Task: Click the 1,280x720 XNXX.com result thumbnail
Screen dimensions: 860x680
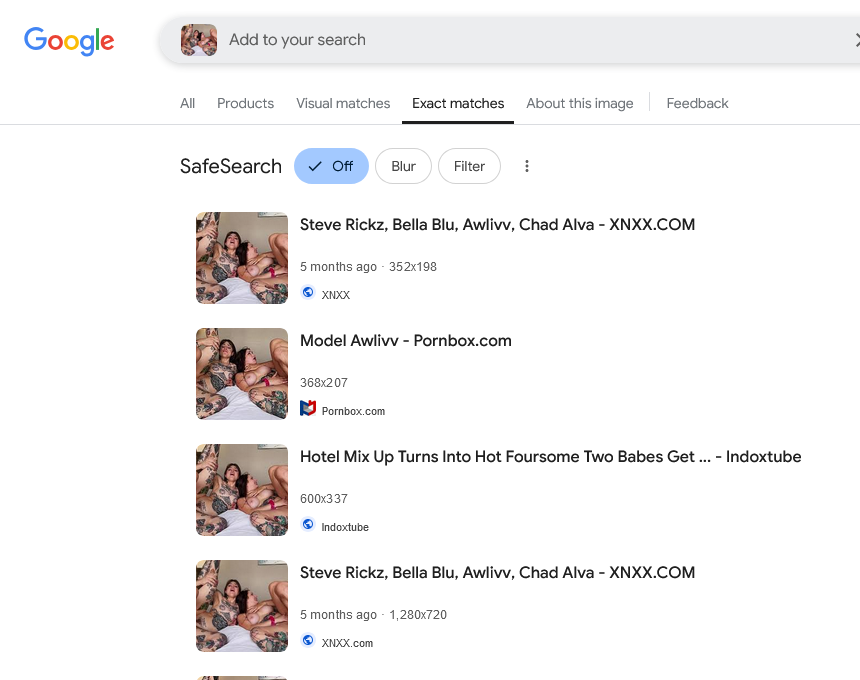Action: pyautogui.click(x=242, y=606)
